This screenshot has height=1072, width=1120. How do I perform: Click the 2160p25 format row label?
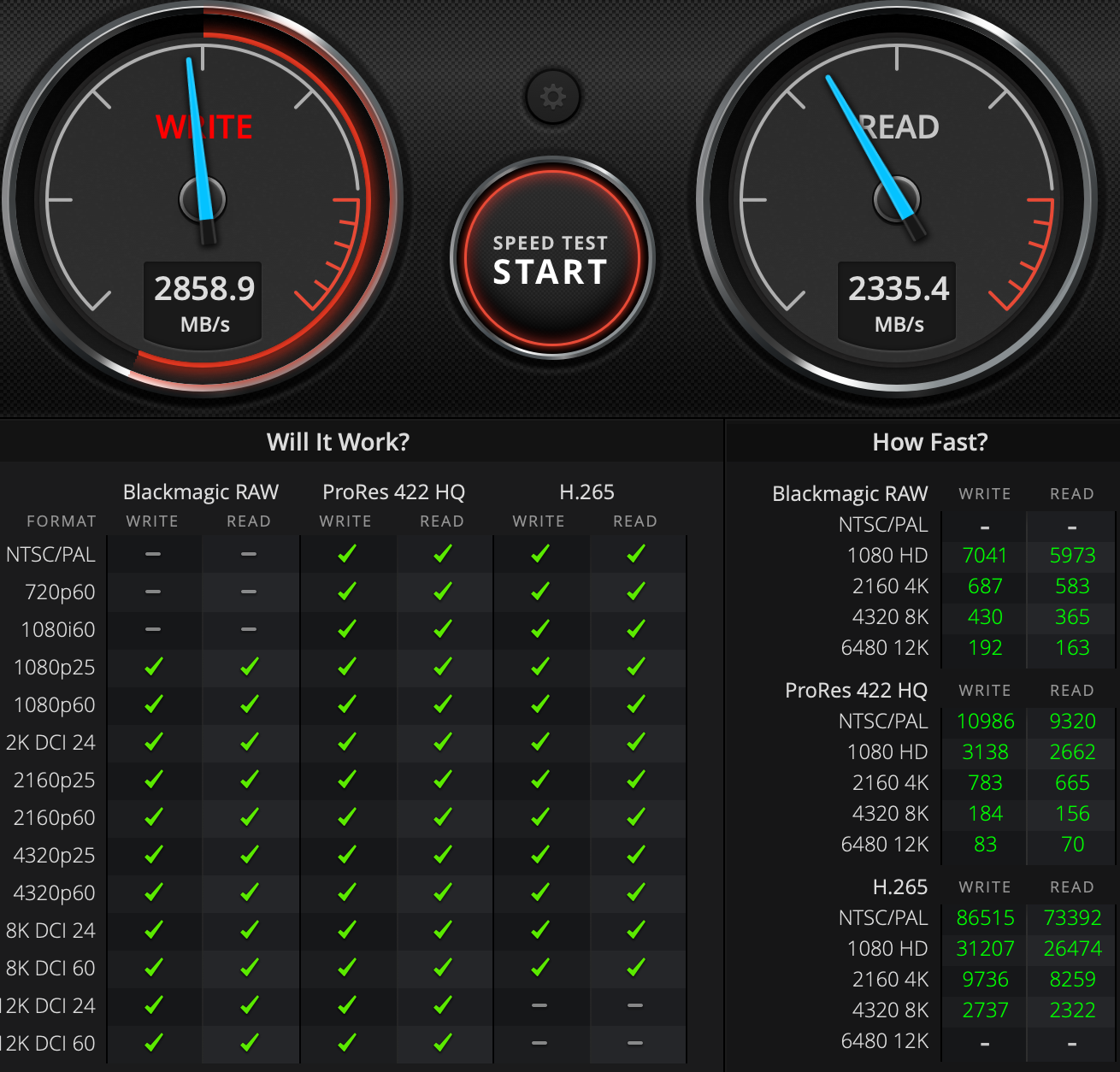55,780
